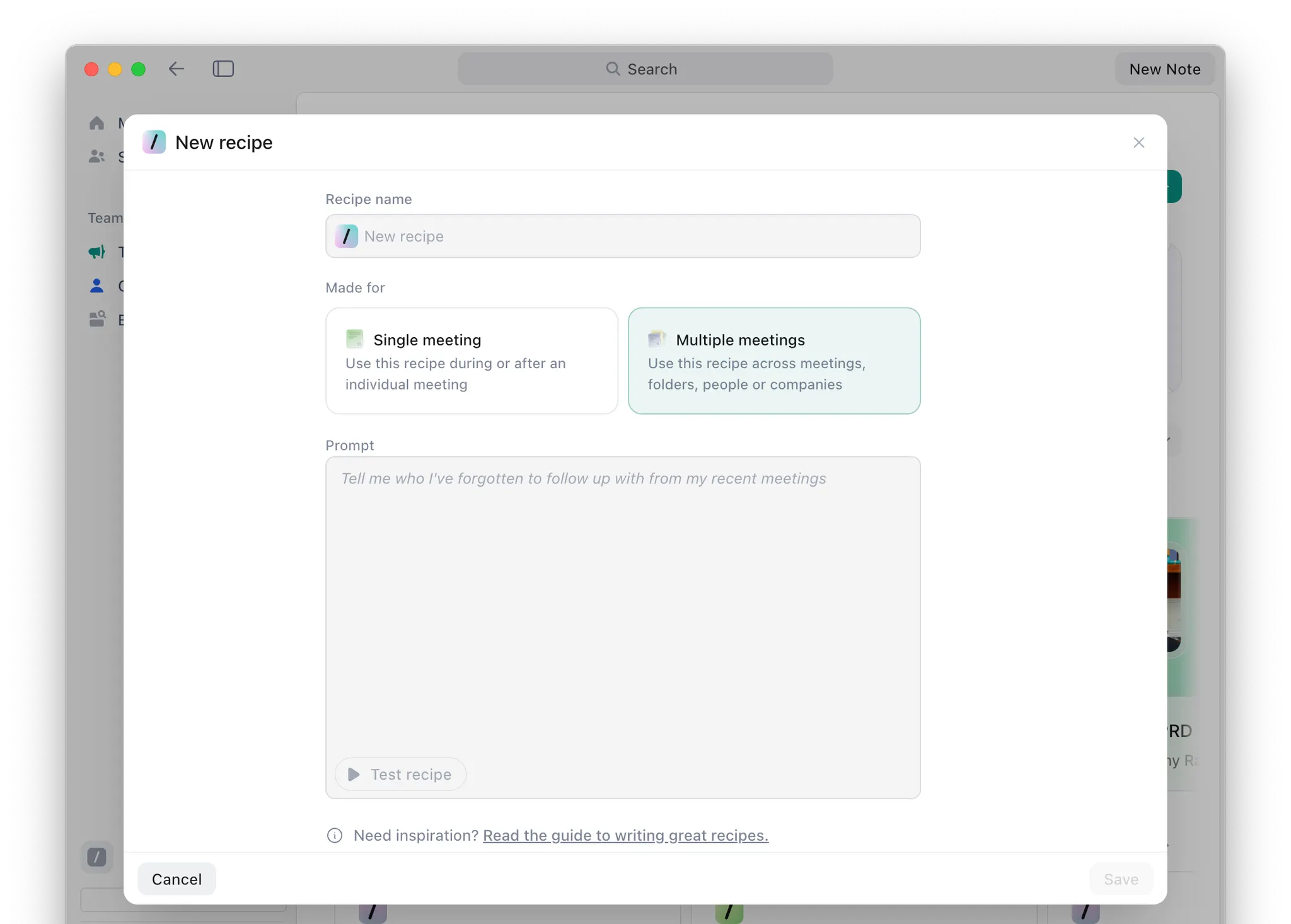Open the guide to writing great recipes link
This screenshot has width=1291, height=924.
pos(625,836)
